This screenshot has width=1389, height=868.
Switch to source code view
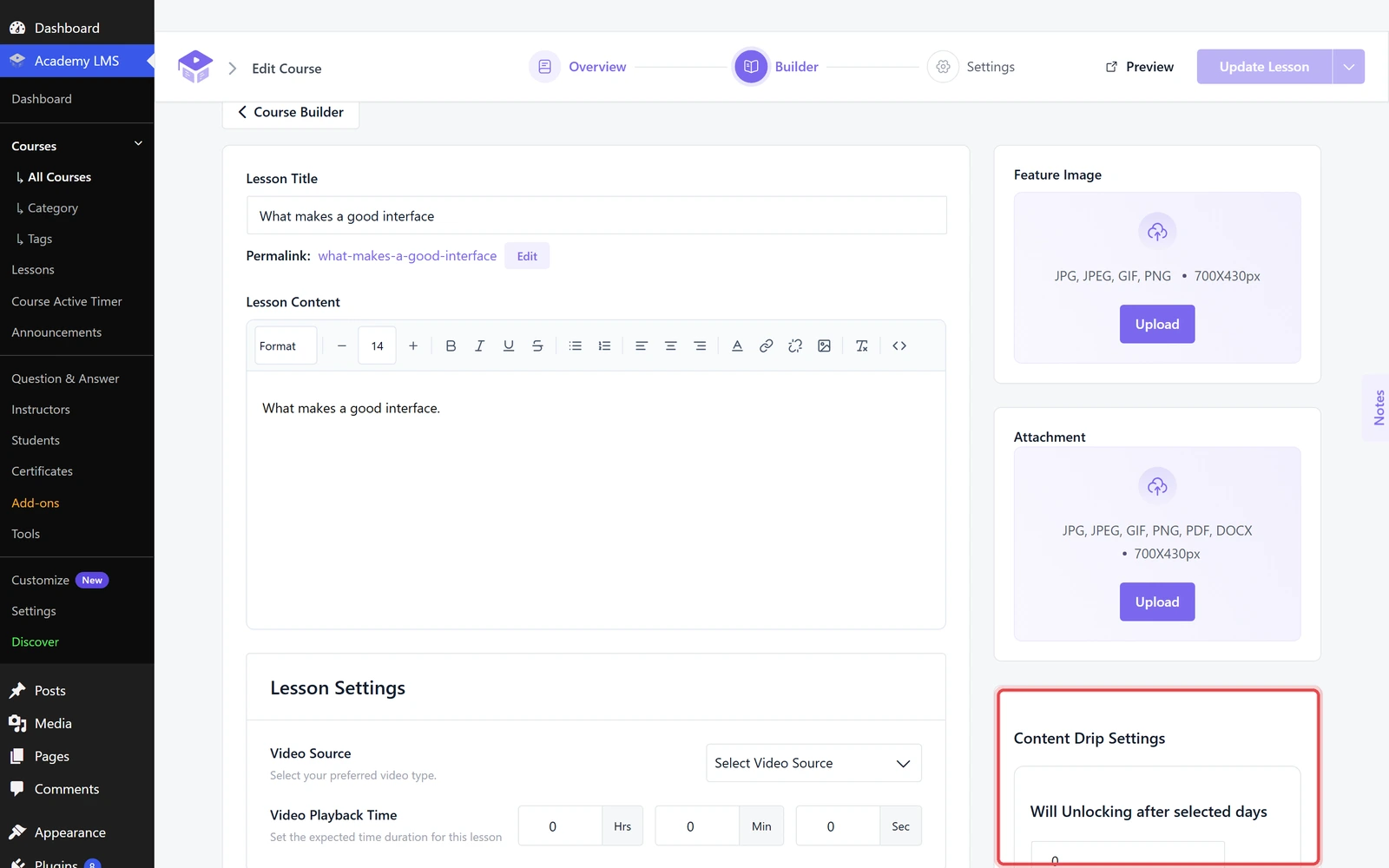click(899, 345)
